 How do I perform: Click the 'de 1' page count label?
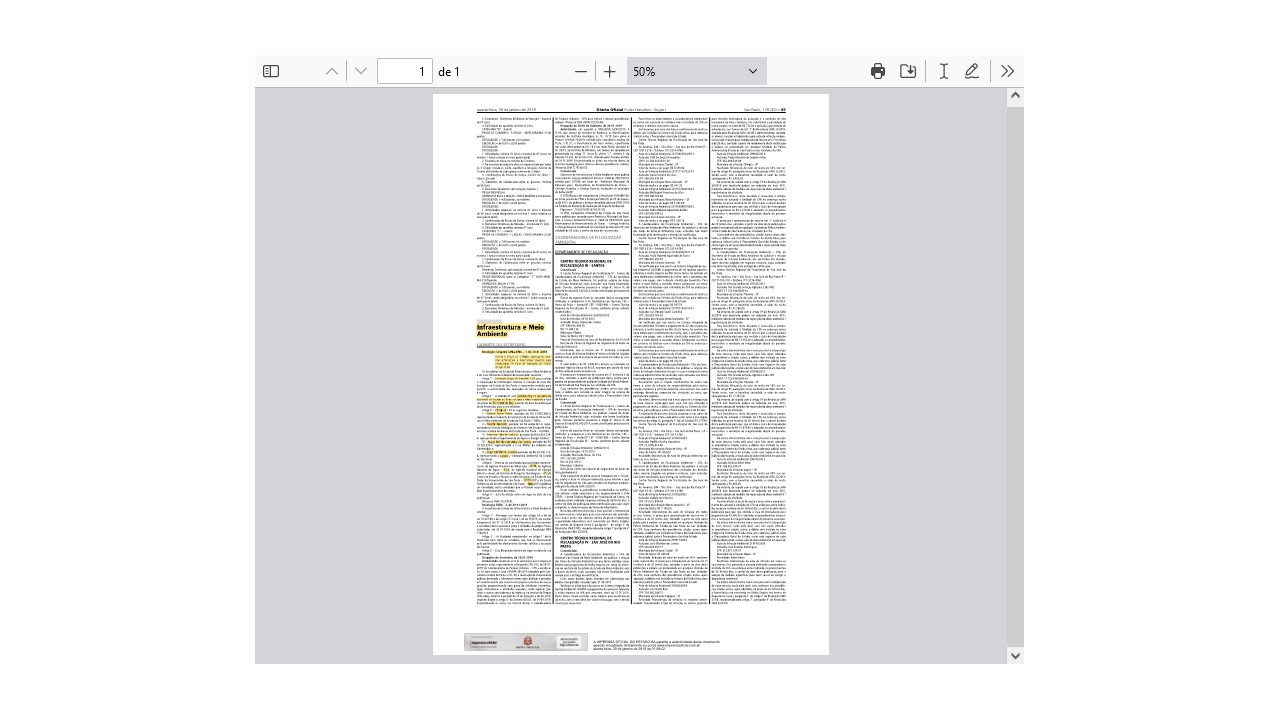tap(449, 71)
